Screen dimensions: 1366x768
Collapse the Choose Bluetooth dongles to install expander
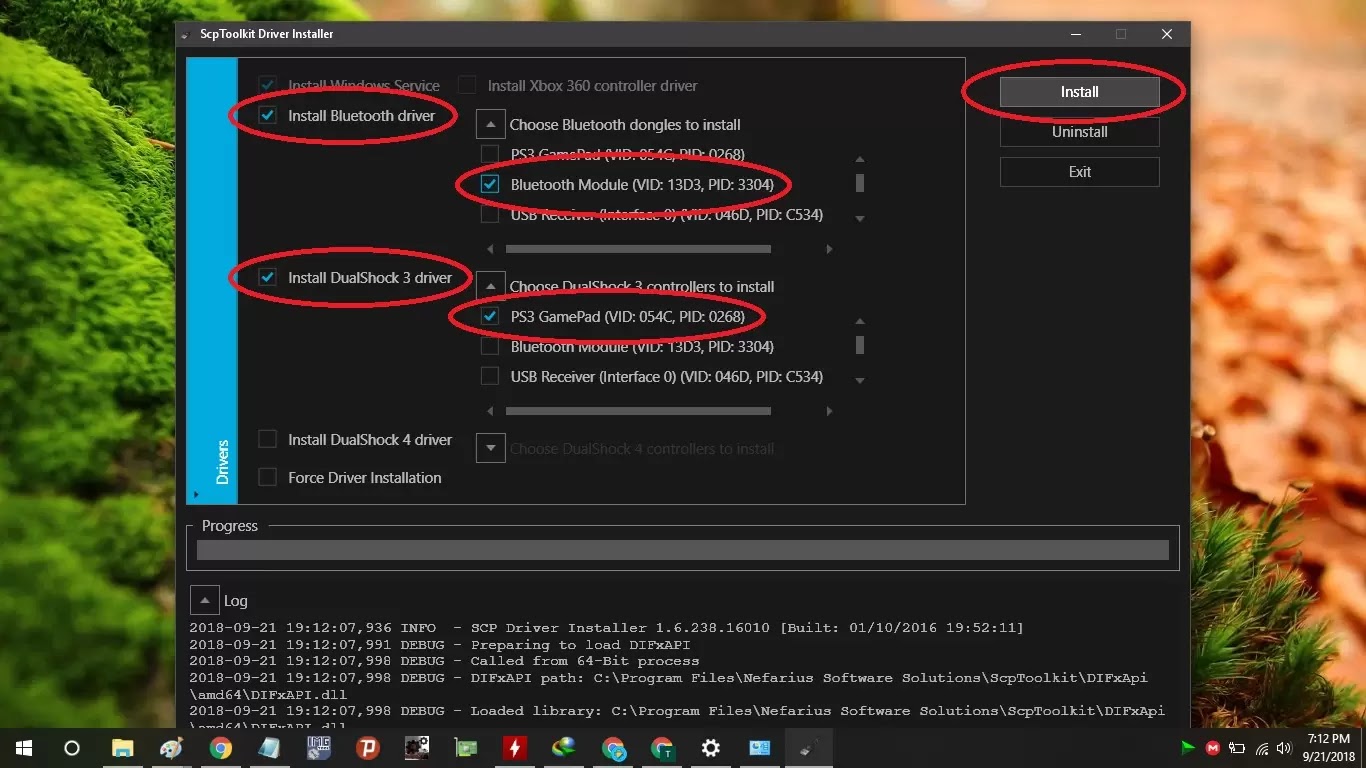pos(490,124)
